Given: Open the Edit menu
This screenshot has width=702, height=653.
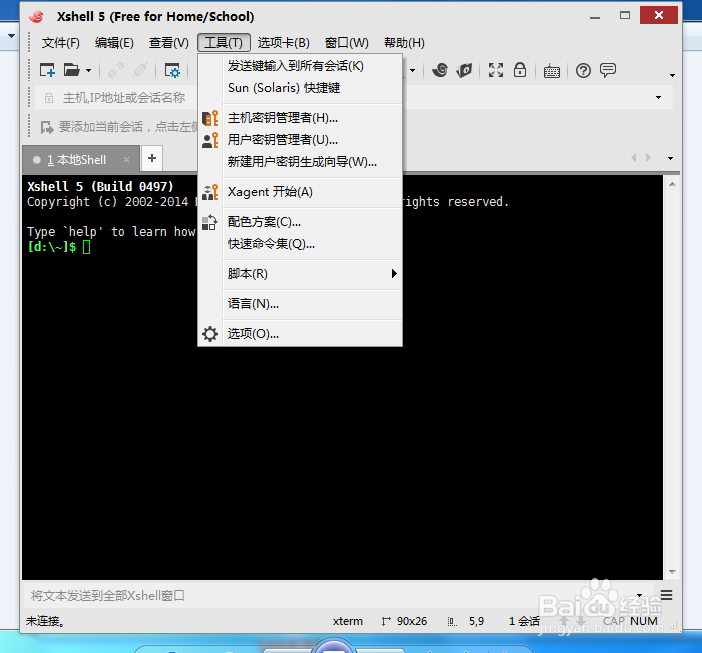Looking at the screenshot, I should click(114, 43).
